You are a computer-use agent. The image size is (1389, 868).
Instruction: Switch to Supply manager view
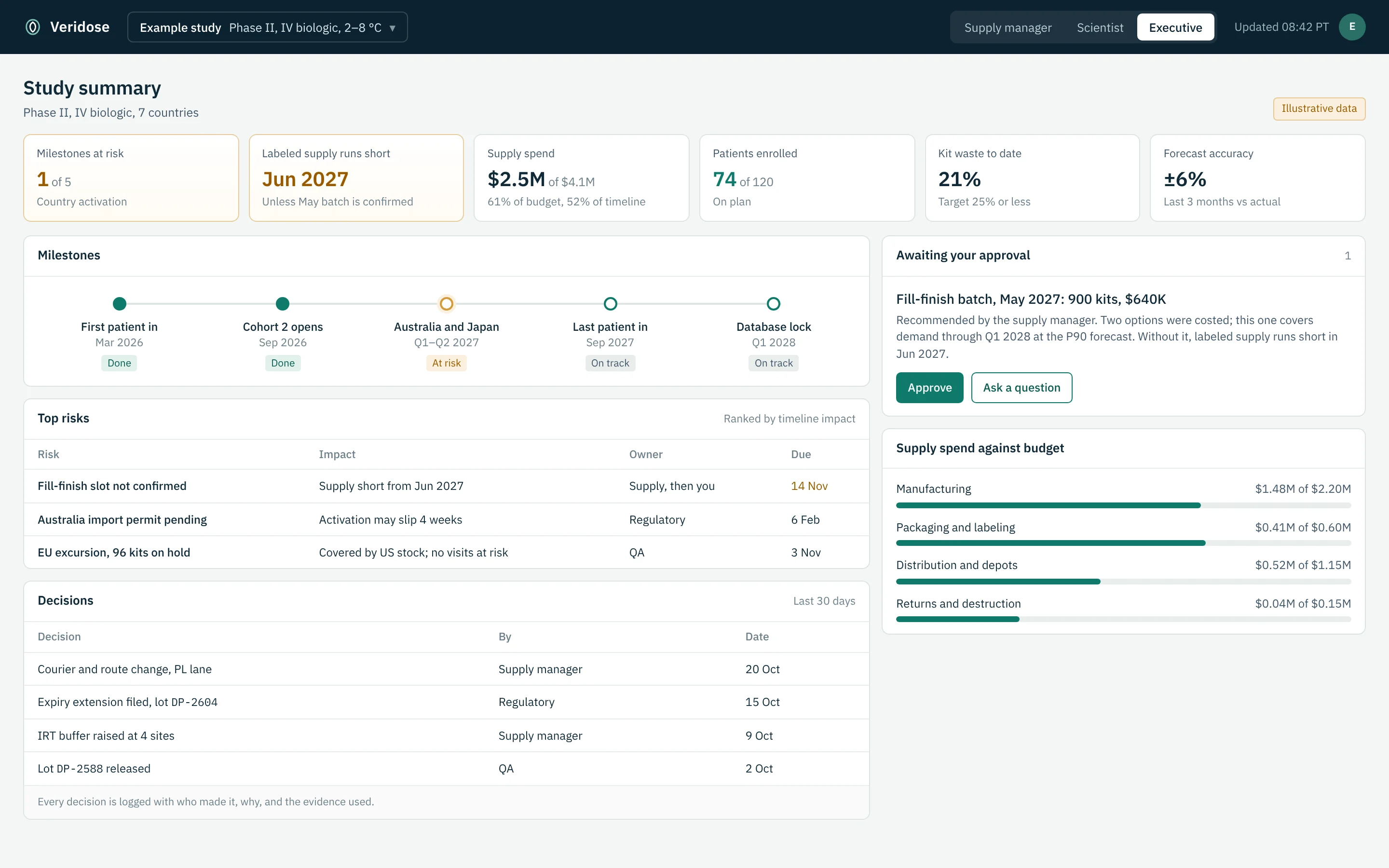(x=1008, y=27)
